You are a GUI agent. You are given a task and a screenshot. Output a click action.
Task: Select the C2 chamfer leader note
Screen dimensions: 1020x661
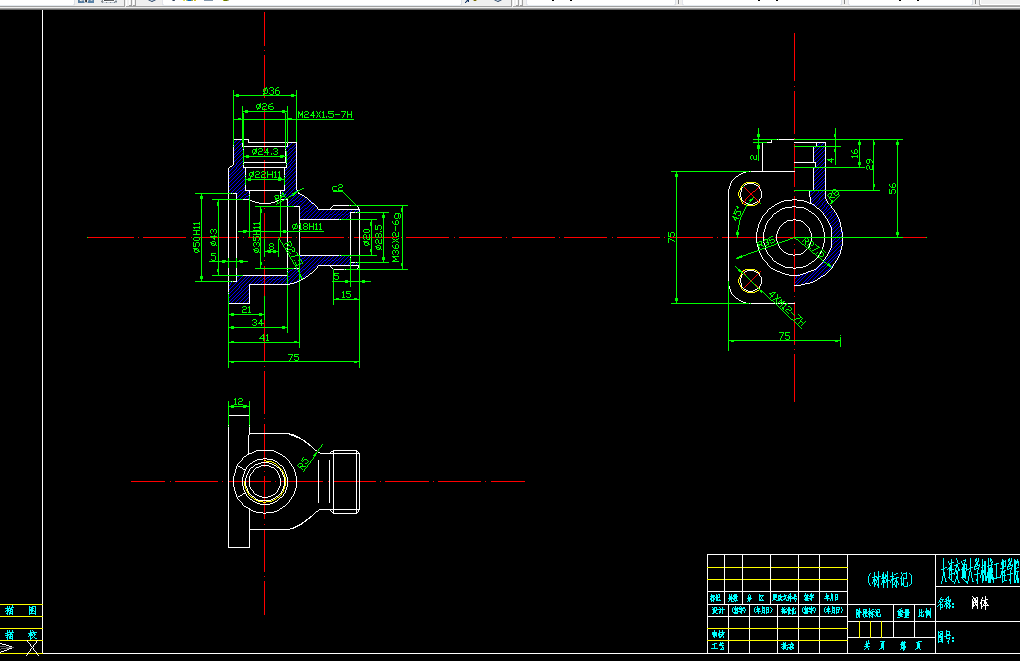(338, 189)
